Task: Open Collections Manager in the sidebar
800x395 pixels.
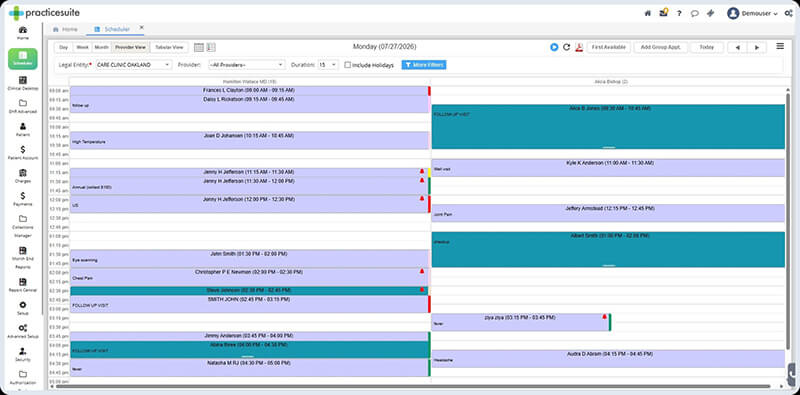Action: pos(22,226)
